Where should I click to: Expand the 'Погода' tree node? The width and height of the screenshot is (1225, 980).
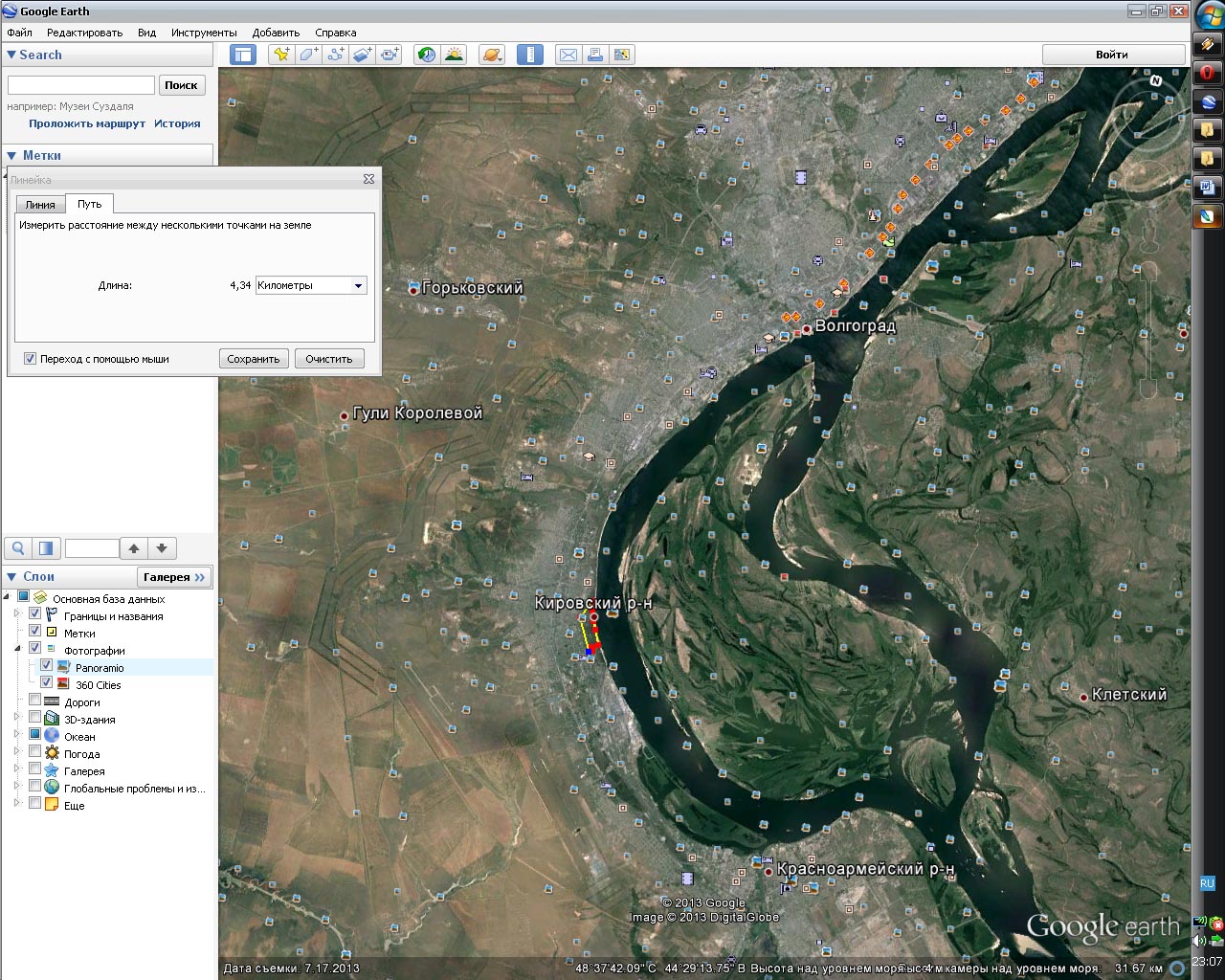point(16,753)
